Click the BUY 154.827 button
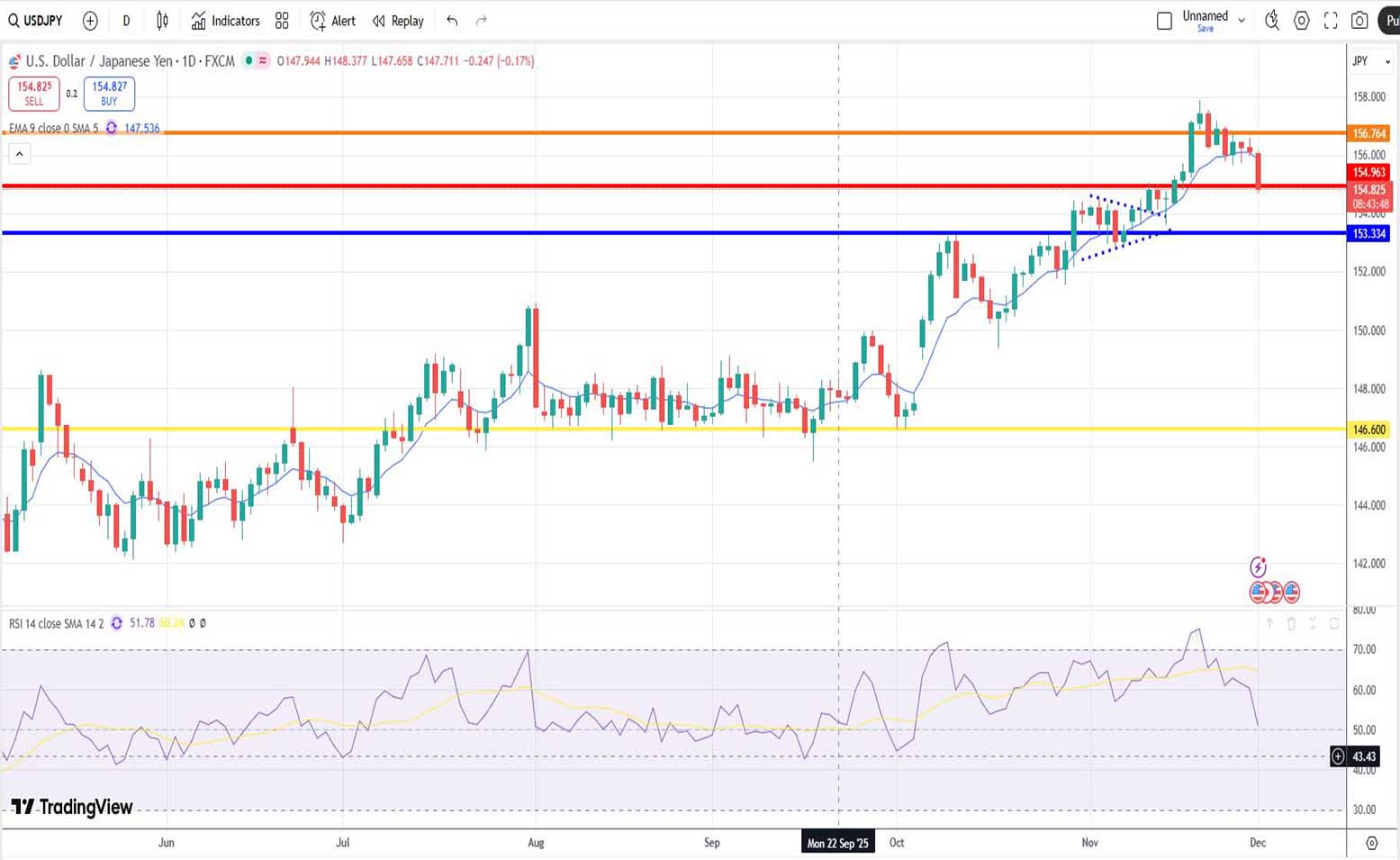 click(109, 94)
